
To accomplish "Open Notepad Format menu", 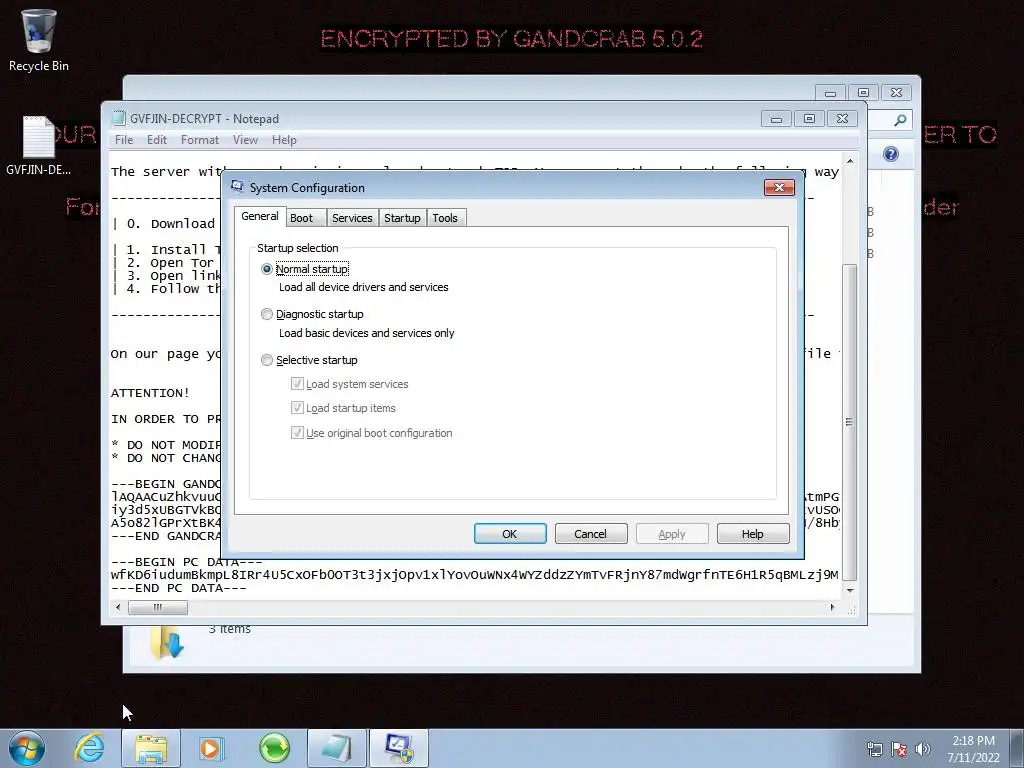I will click(x=200, y=140).
